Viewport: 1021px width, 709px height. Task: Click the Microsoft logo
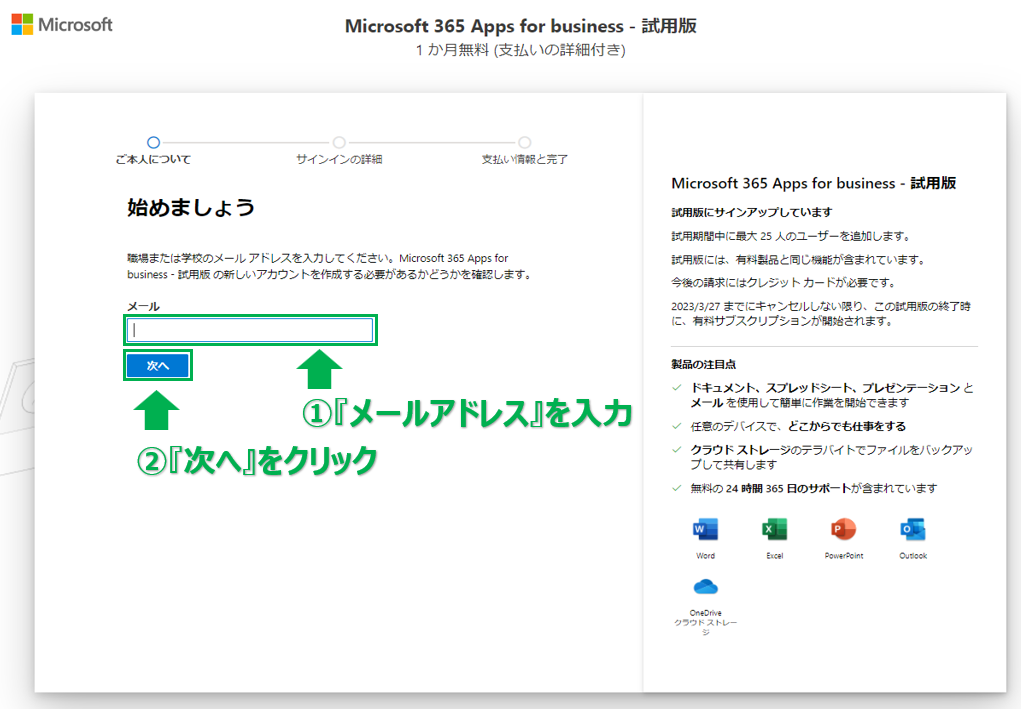(62, 25)
